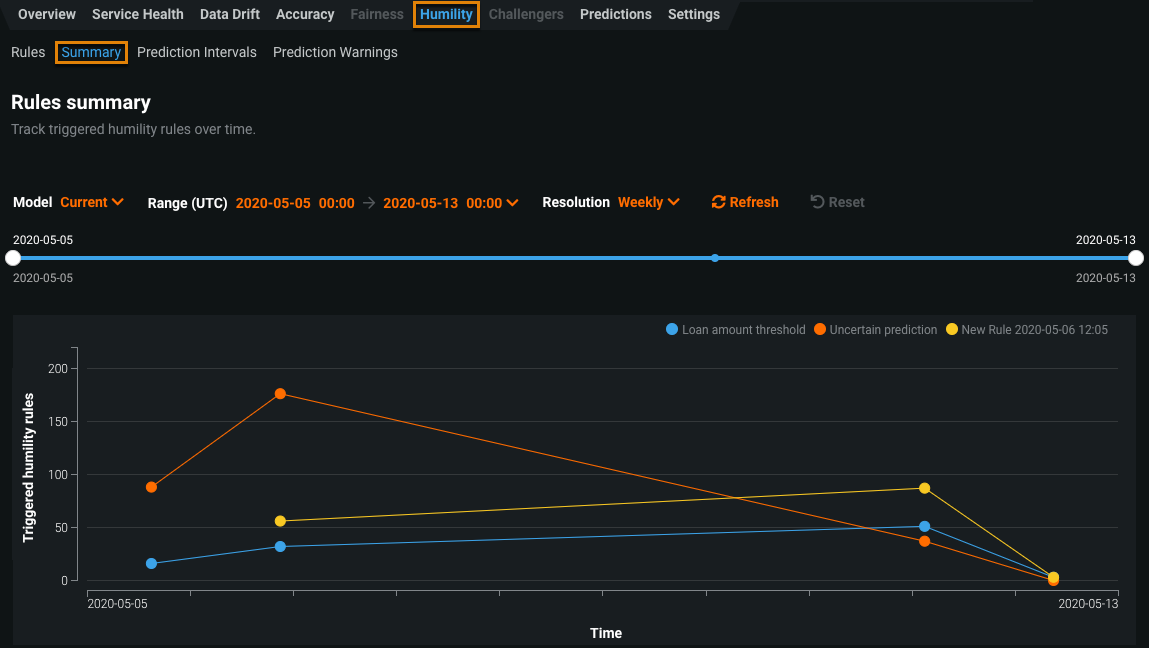Click the small midpoint marker on time slider
1149x648 pixels.
[x=715, y=258]
